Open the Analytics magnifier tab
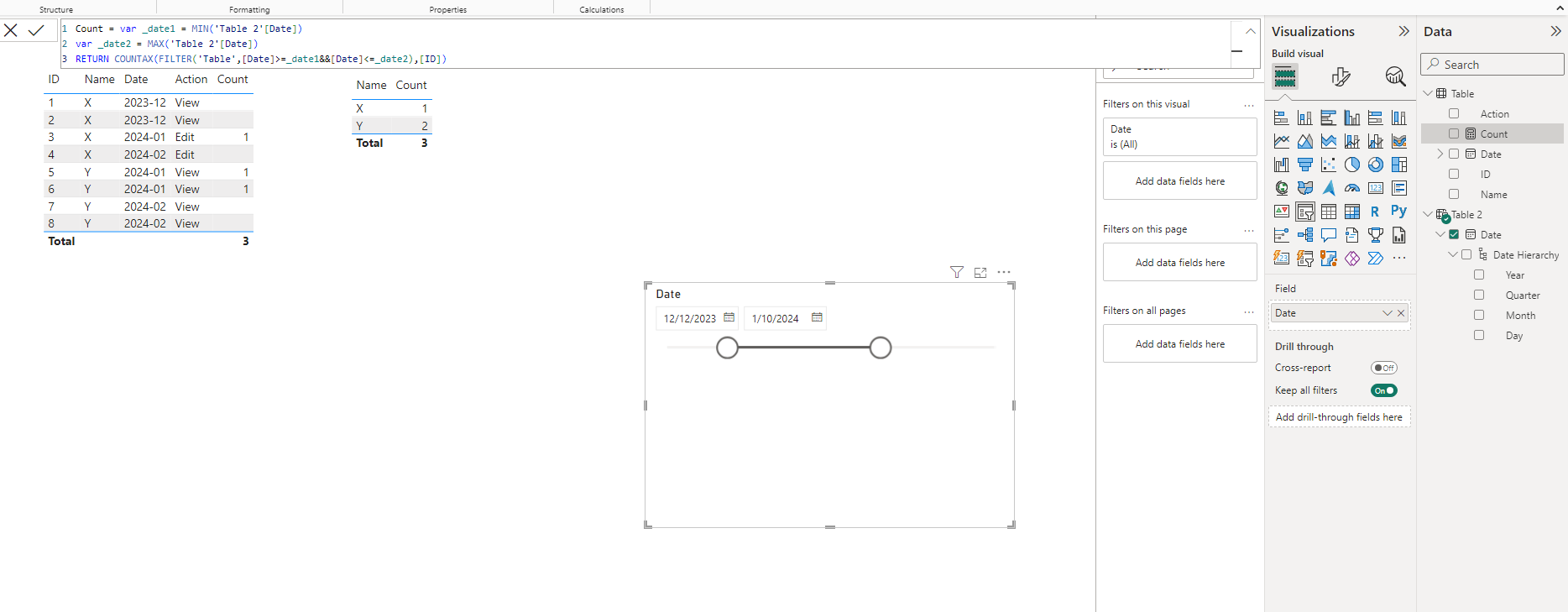Screen dimensions: 1568x612 tap(1395, 77)
